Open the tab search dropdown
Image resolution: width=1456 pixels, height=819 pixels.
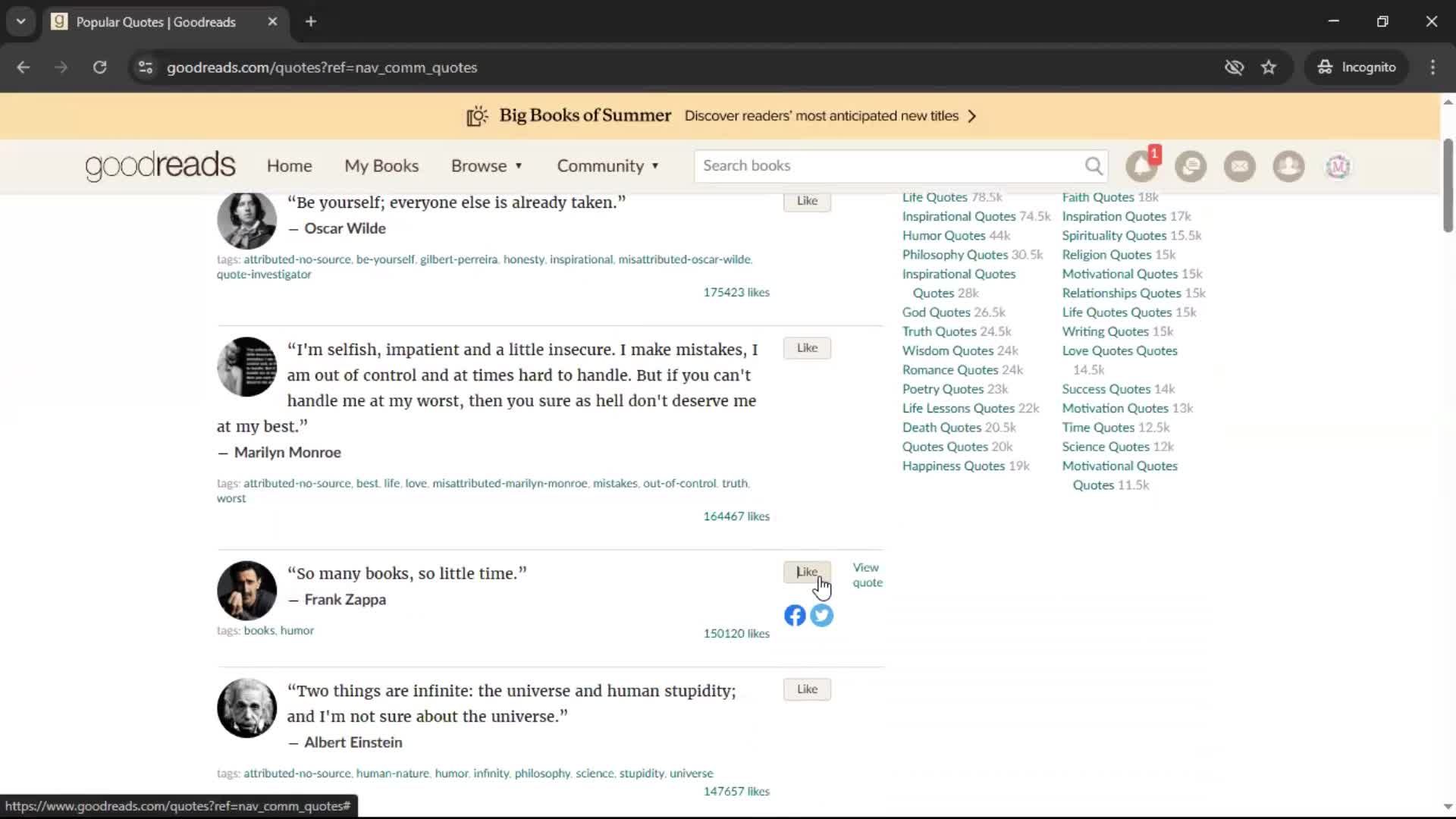(21, 22)
